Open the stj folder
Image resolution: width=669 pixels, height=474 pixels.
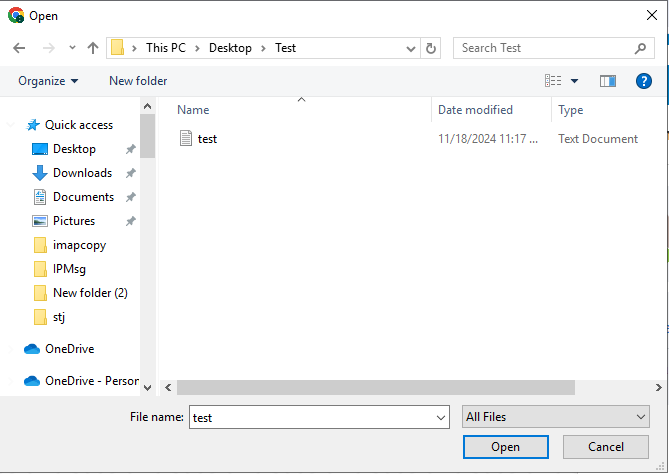coord(59,317)
